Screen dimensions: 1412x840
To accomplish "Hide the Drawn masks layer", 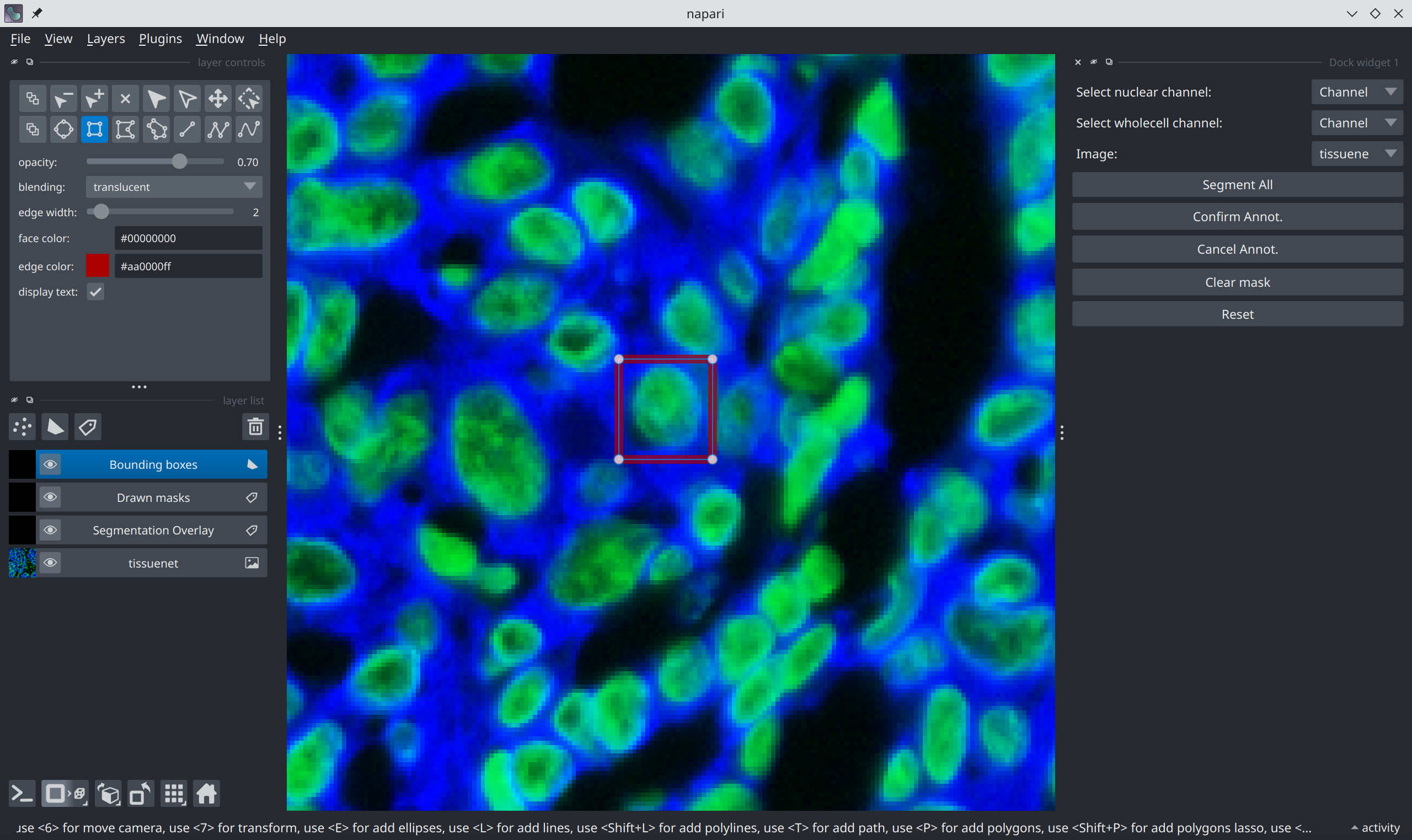I will pyautogui.click(x=50, y=497).
